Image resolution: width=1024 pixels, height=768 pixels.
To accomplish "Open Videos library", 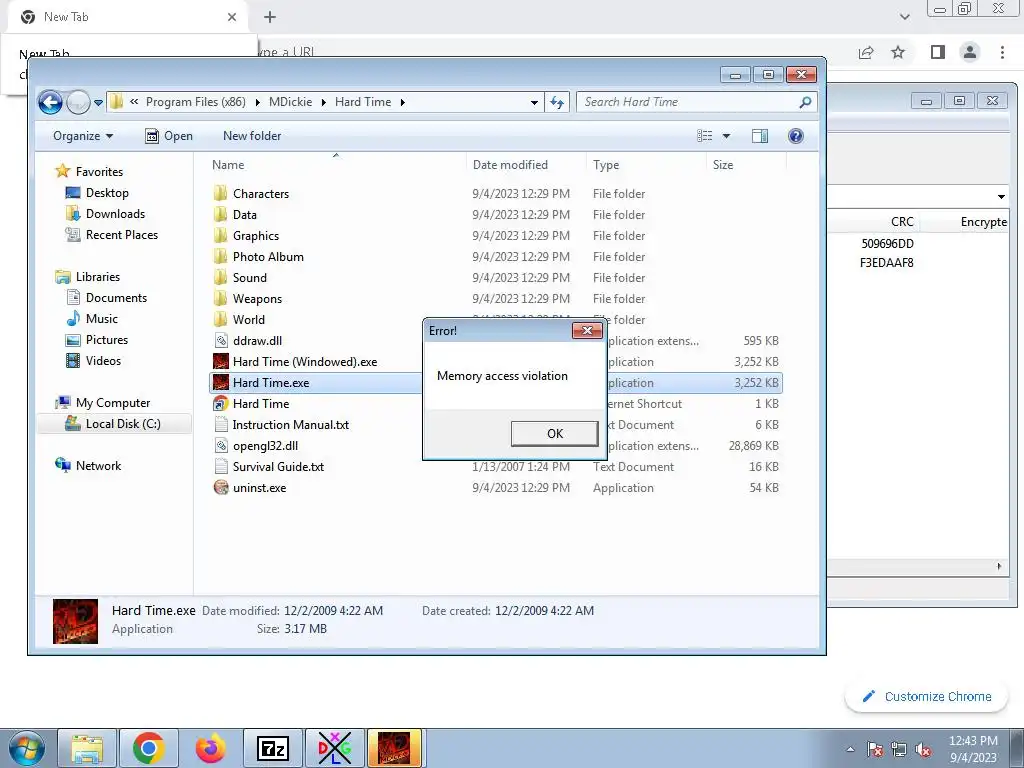I will click(103, 360).
